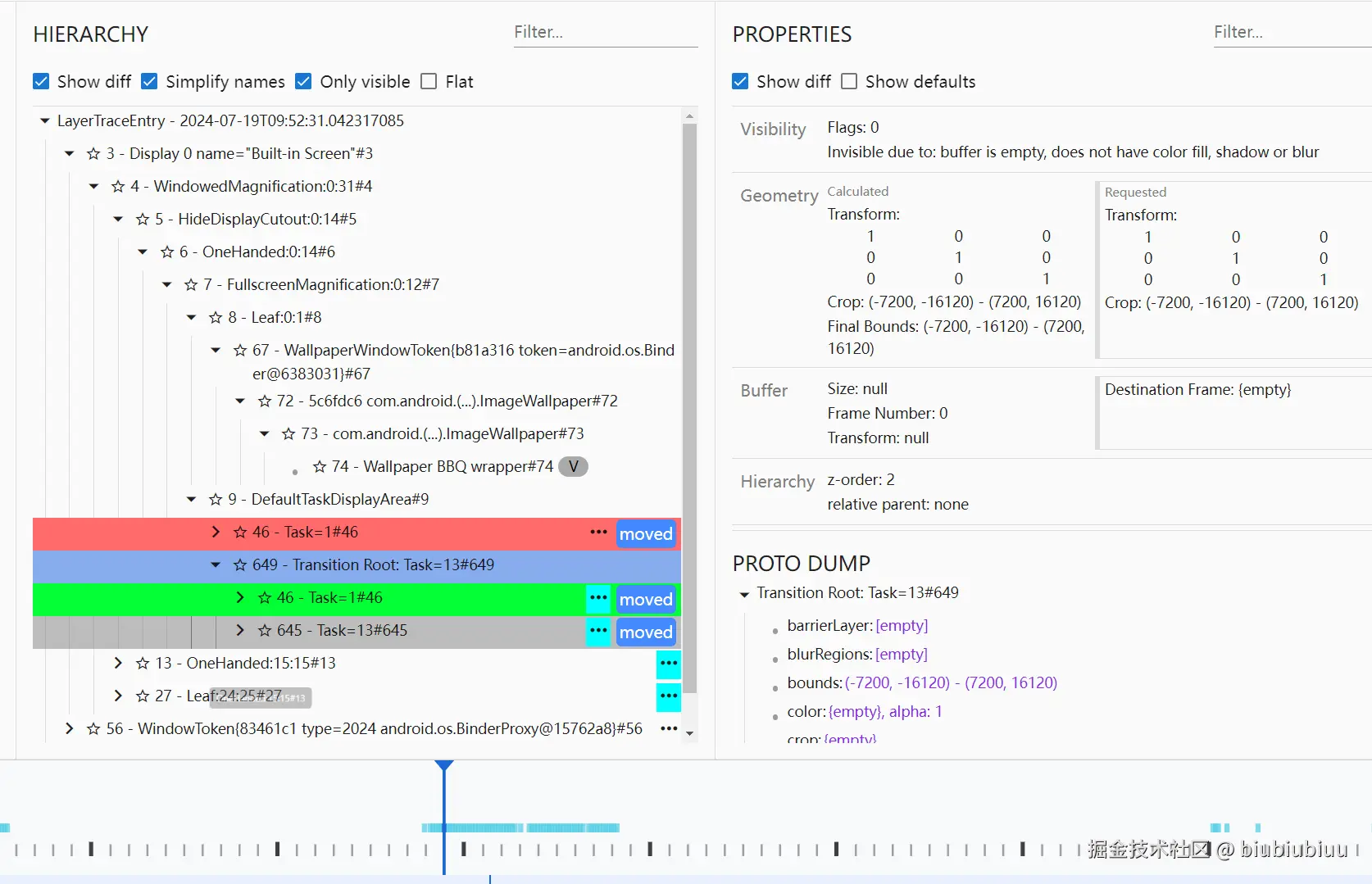This screenshot has width=1372, height=884.
Task: Expand the red 46 - Task=1#46 node
Action: coord(216,533)
